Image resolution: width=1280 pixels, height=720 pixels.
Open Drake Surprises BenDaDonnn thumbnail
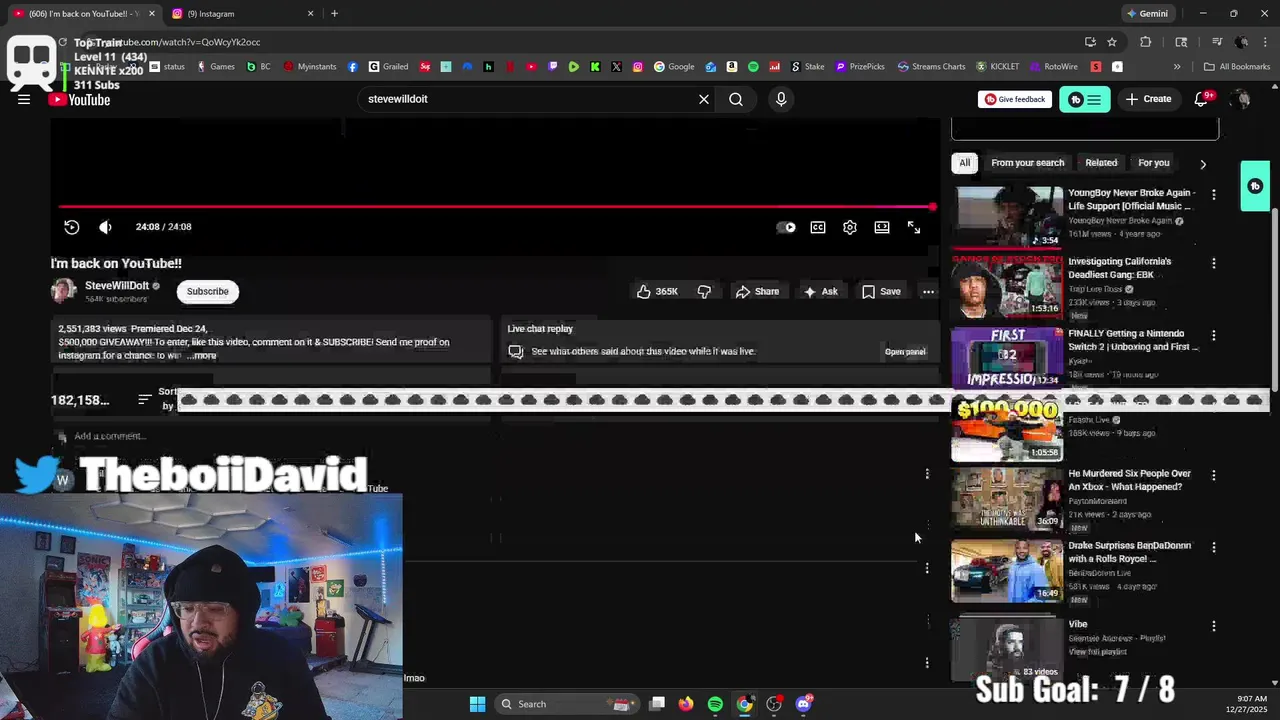coord(1007,571)
